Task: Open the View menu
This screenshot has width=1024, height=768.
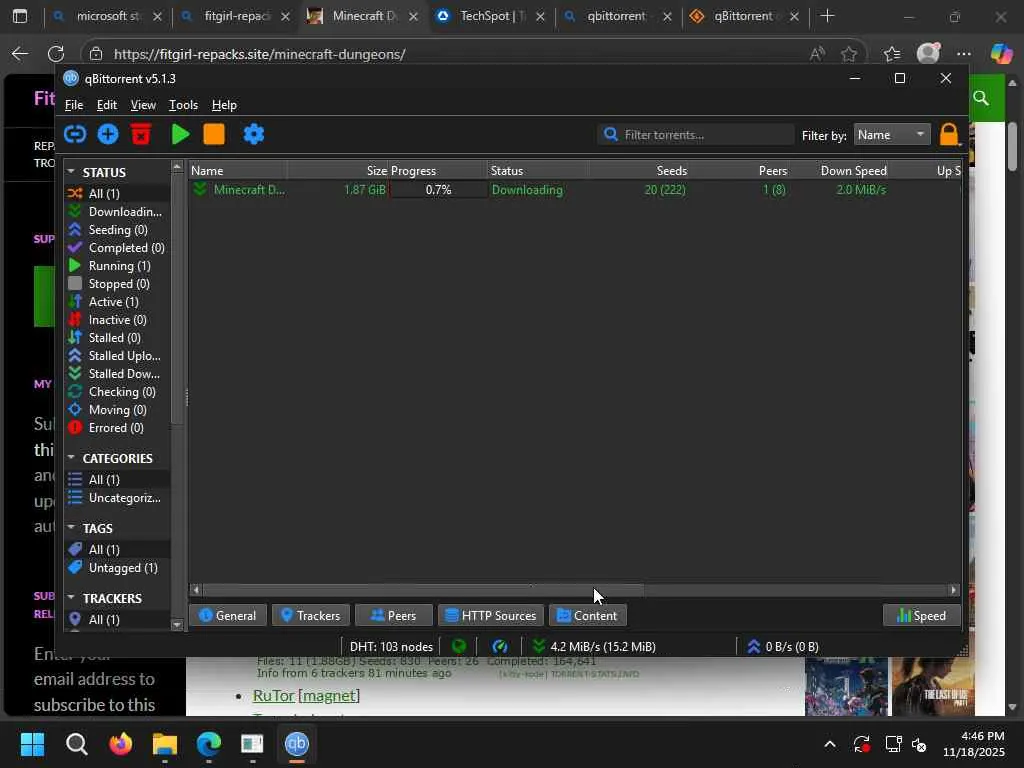Action: coord(143,104)
